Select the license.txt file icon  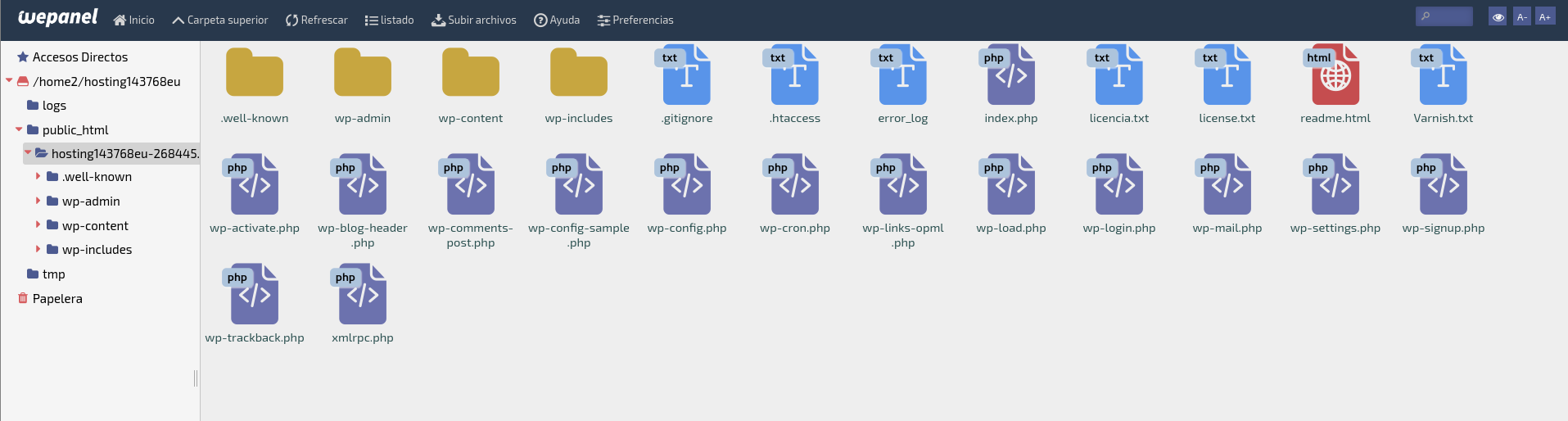coord(1222,75)
